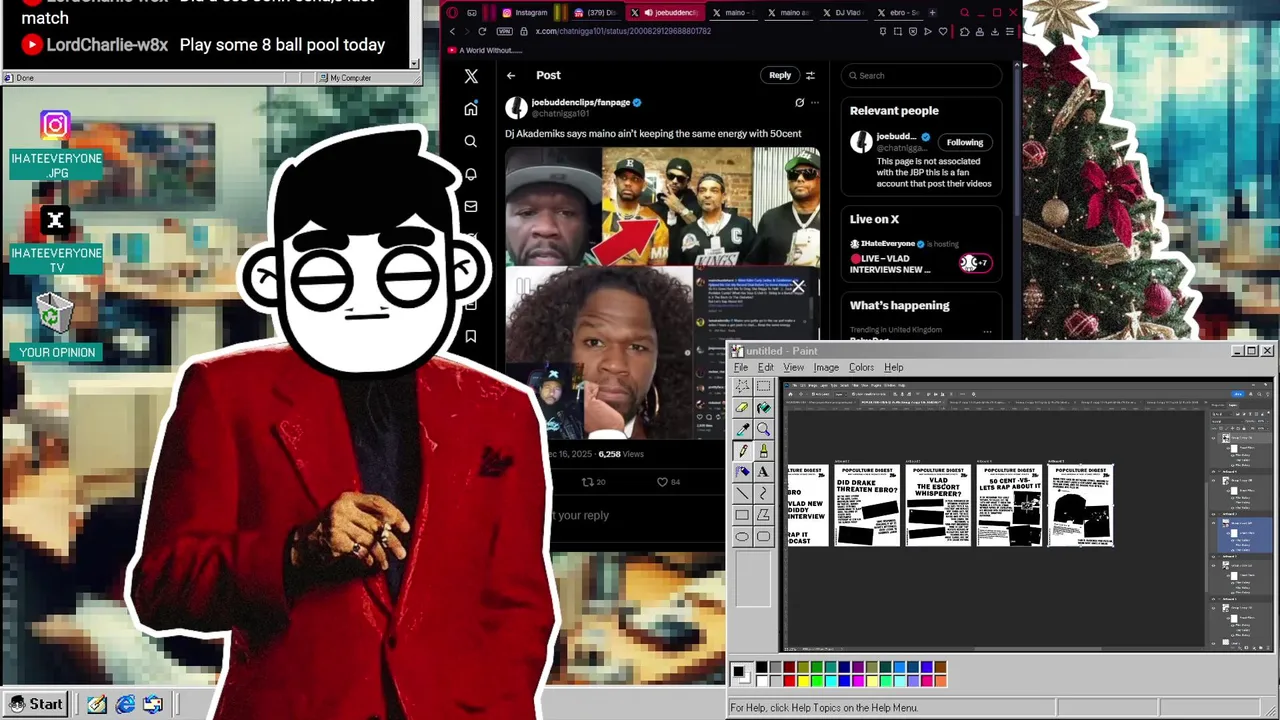Open the Edit menu in Paint
This screenshot has height=720, width=1280.
pos(765,367)
